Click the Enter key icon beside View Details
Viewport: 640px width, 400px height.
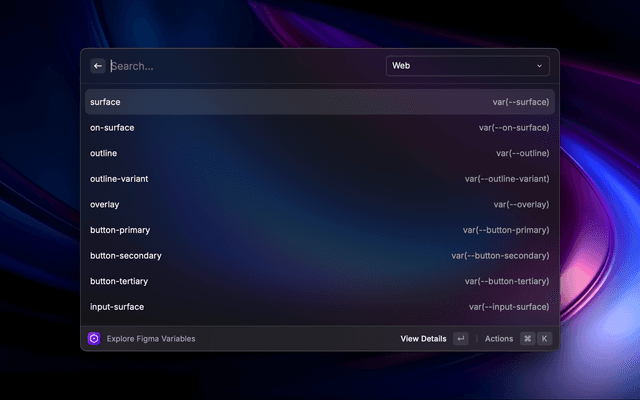460,339
